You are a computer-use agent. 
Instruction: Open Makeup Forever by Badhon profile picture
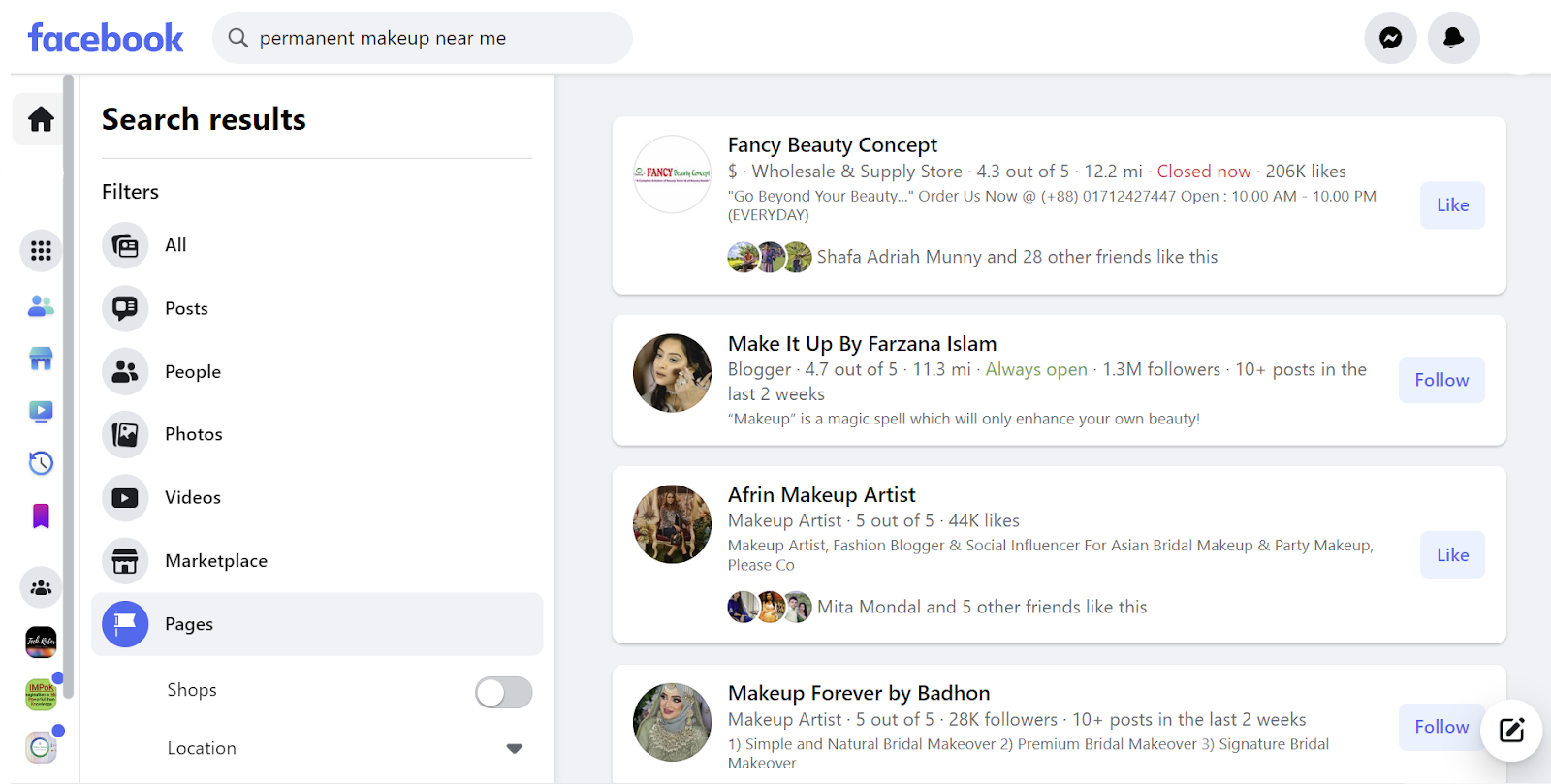pyautogui.click(x=672, y=723)
